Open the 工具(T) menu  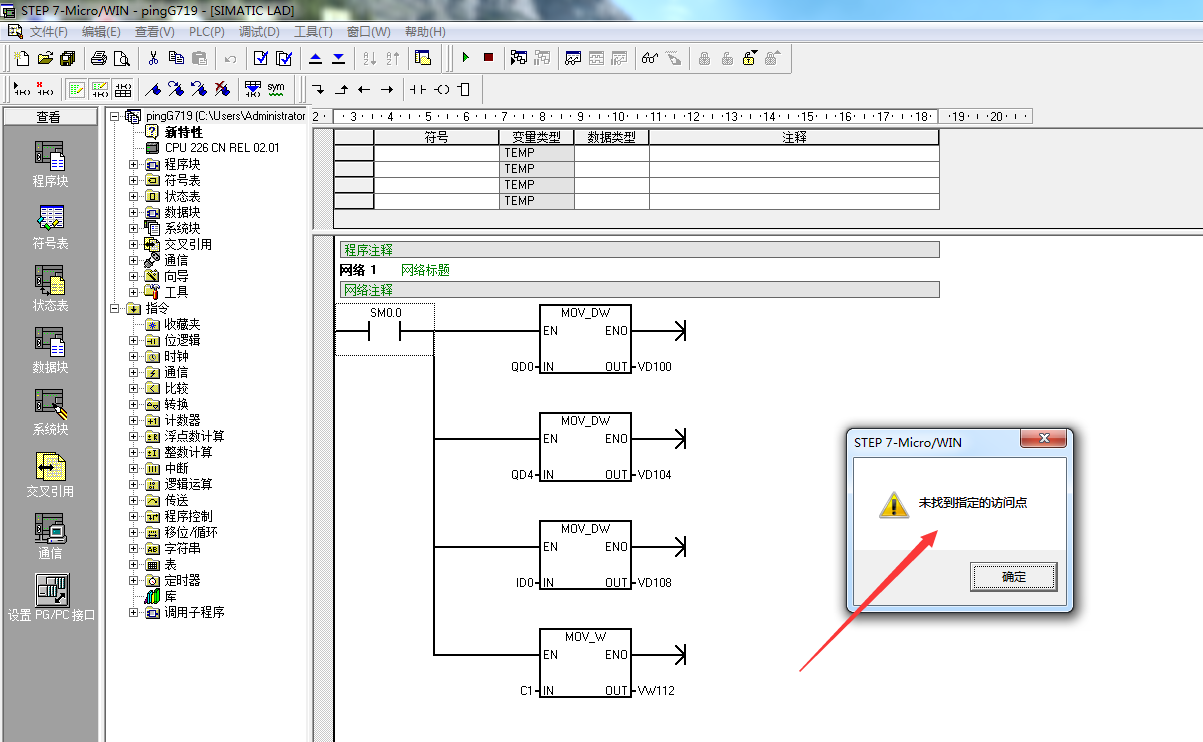point(313,32)
